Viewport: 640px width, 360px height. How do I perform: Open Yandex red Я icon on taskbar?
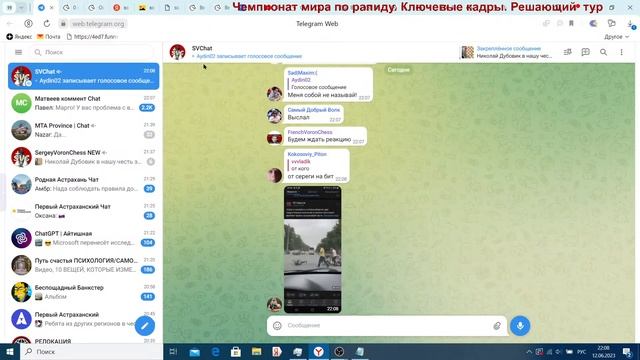[x=277, y=351]
